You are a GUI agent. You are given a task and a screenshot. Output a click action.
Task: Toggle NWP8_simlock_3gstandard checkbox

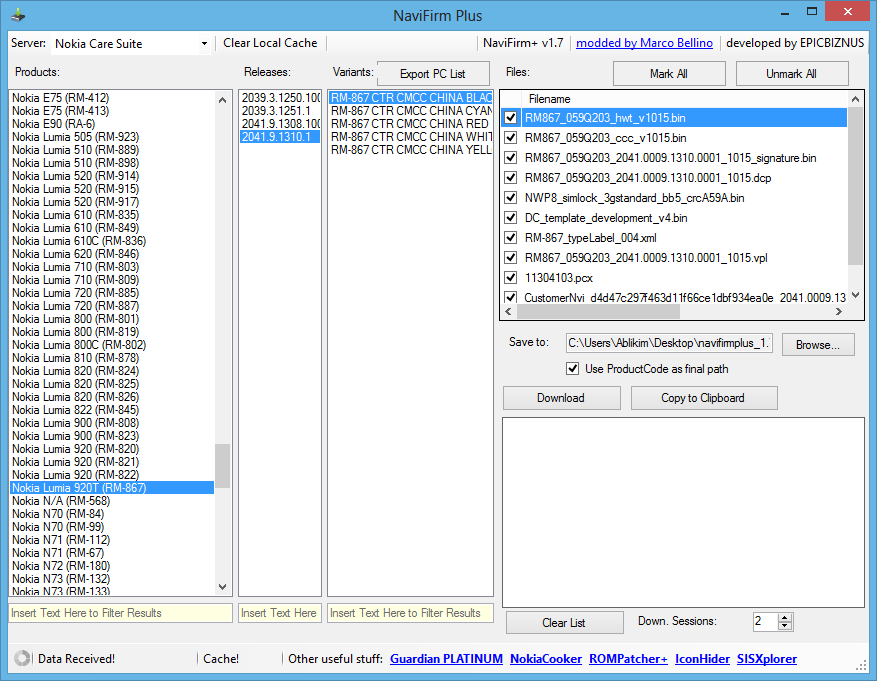click(x=510, y=198)
